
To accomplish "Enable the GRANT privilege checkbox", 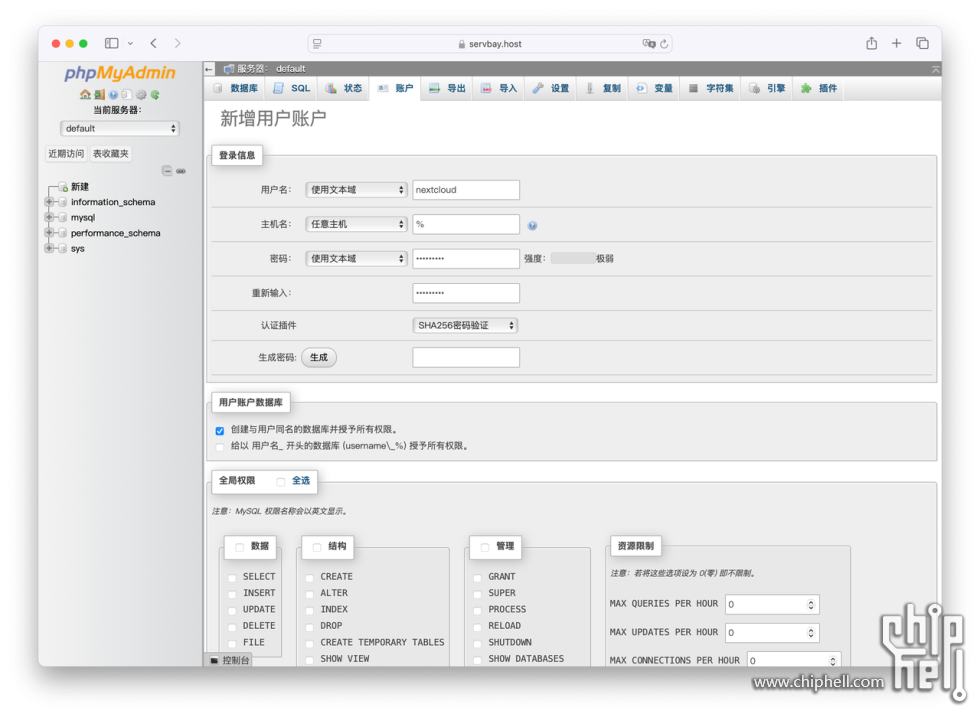I will click(x=478, y=578).
